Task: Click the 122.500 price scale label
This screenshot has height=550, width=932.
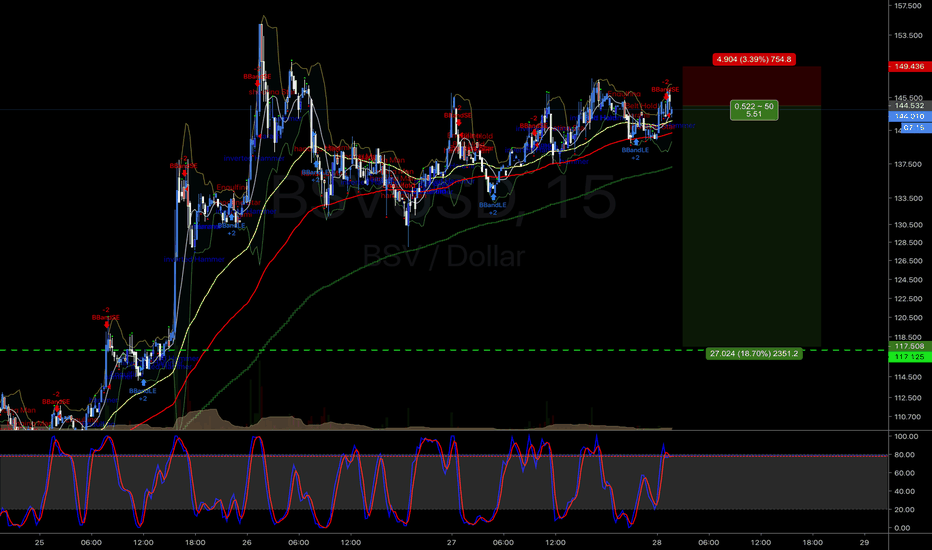Action: coord(908,298)
